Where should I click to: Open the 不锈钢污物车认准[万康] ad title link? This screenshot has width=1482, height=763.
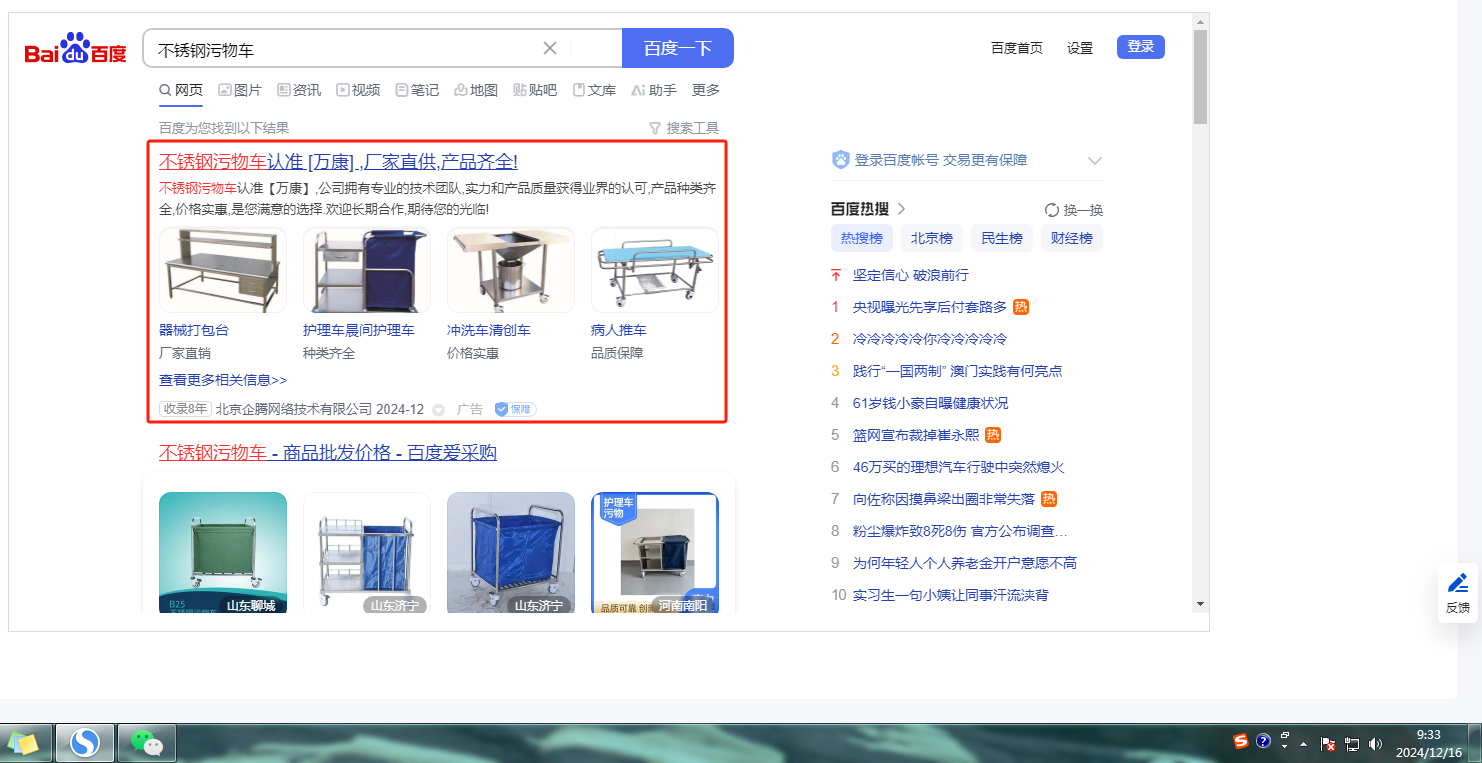pyautogui.click(x=338, y=162)
